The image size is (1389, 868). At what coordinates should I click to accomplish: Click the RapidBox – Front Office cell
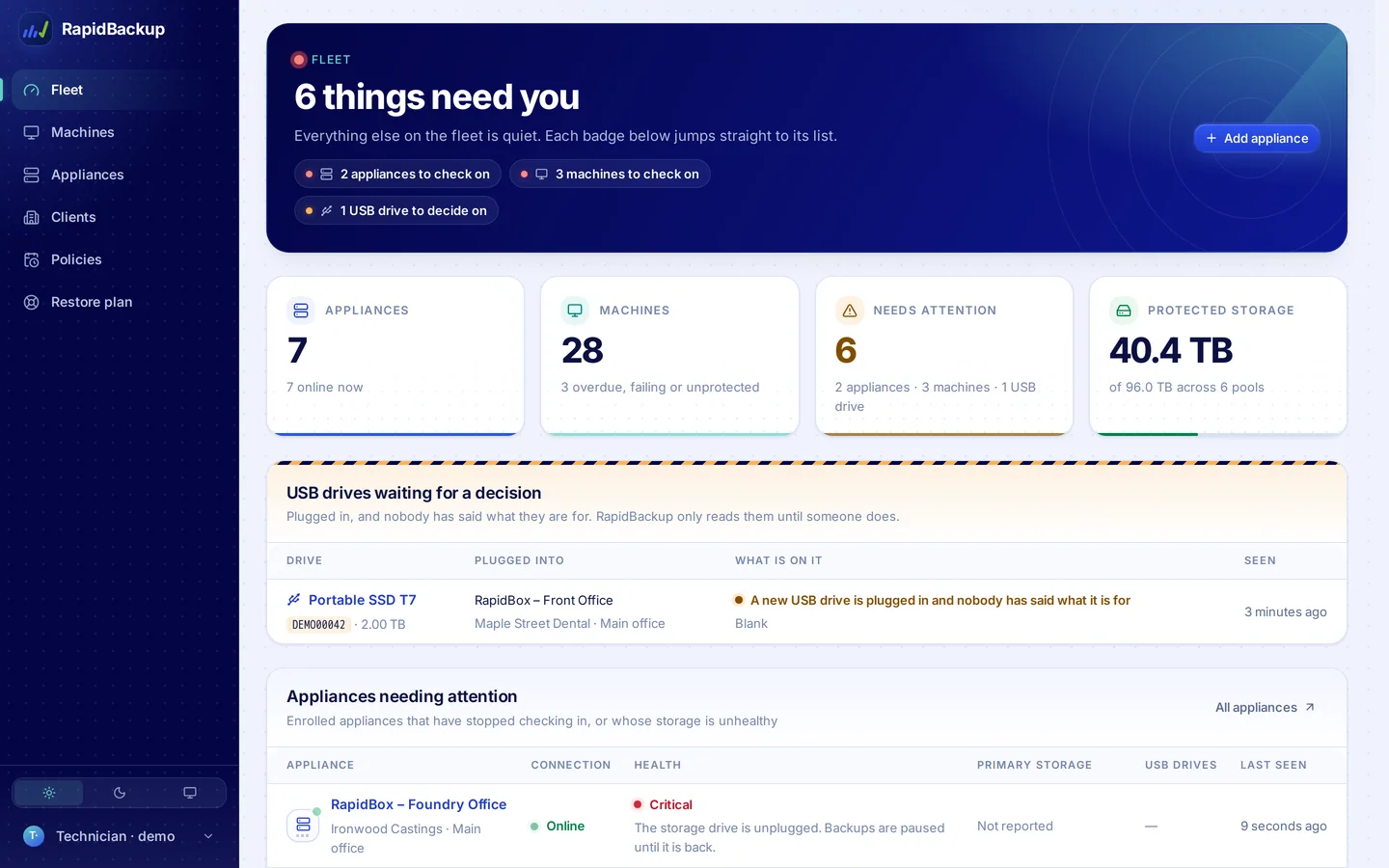[544, 600]
